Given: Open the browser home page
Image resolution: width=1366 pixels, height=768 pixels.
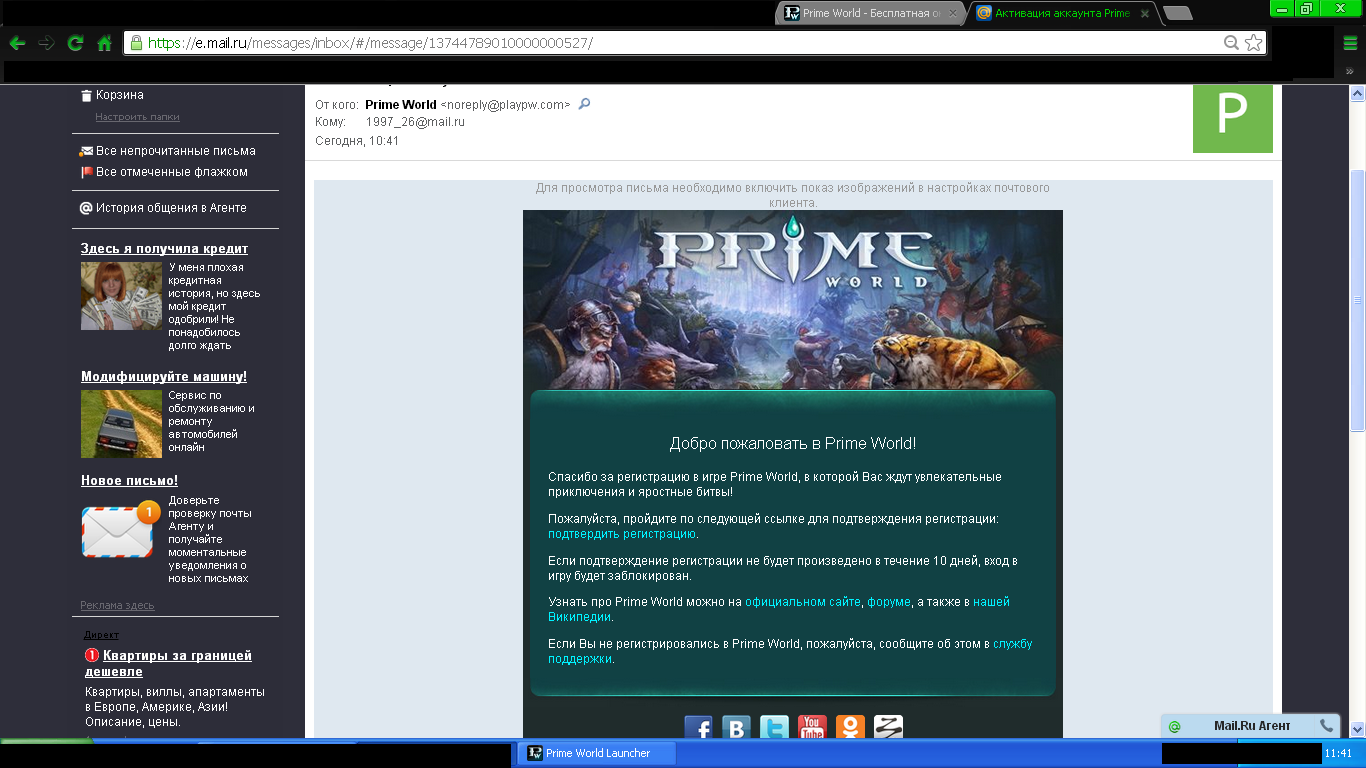Looking at the screenshot, I should pyautogui.click(x=104, y=43).
